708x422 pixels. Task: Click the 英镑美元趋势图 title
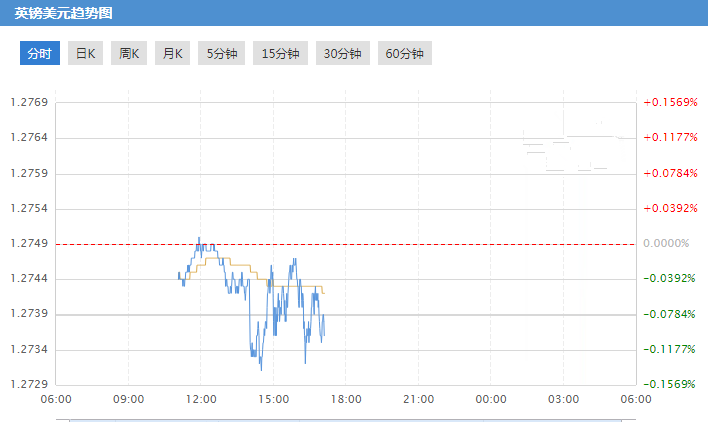coord(64,14)
